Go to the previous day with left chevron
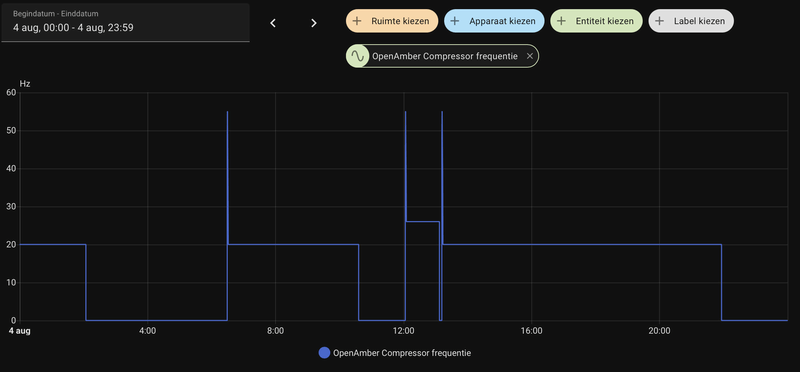The width and height of the screenshot is (800, 372). [273, 23]
